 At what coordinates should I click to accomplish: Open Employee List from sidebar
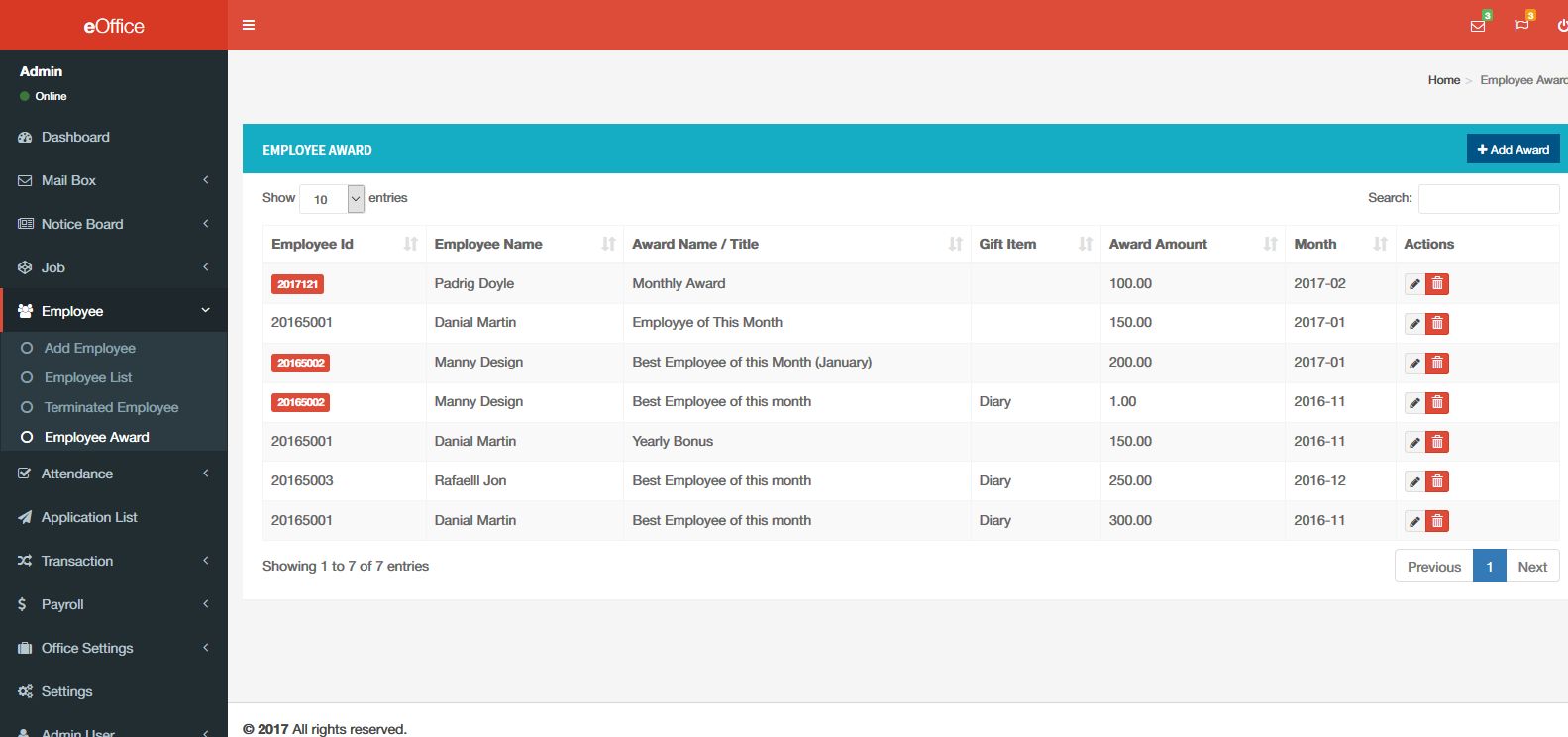88,377
